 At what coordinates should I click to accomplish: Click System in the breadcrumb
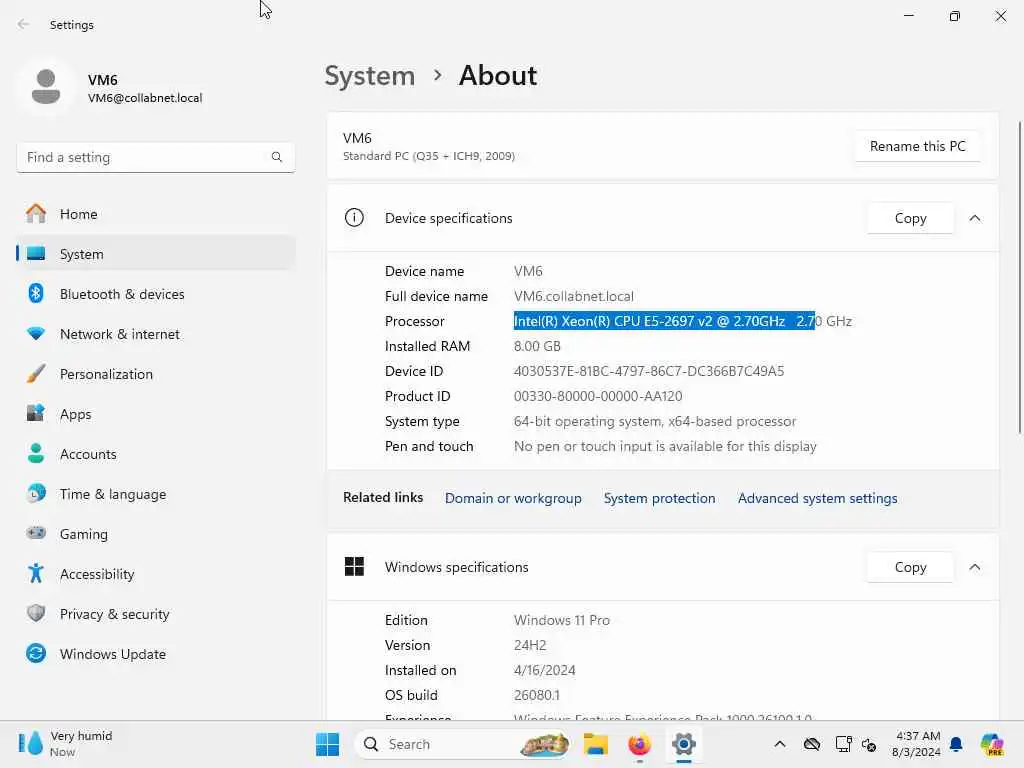pyautogui.click(x=370, y=76)
